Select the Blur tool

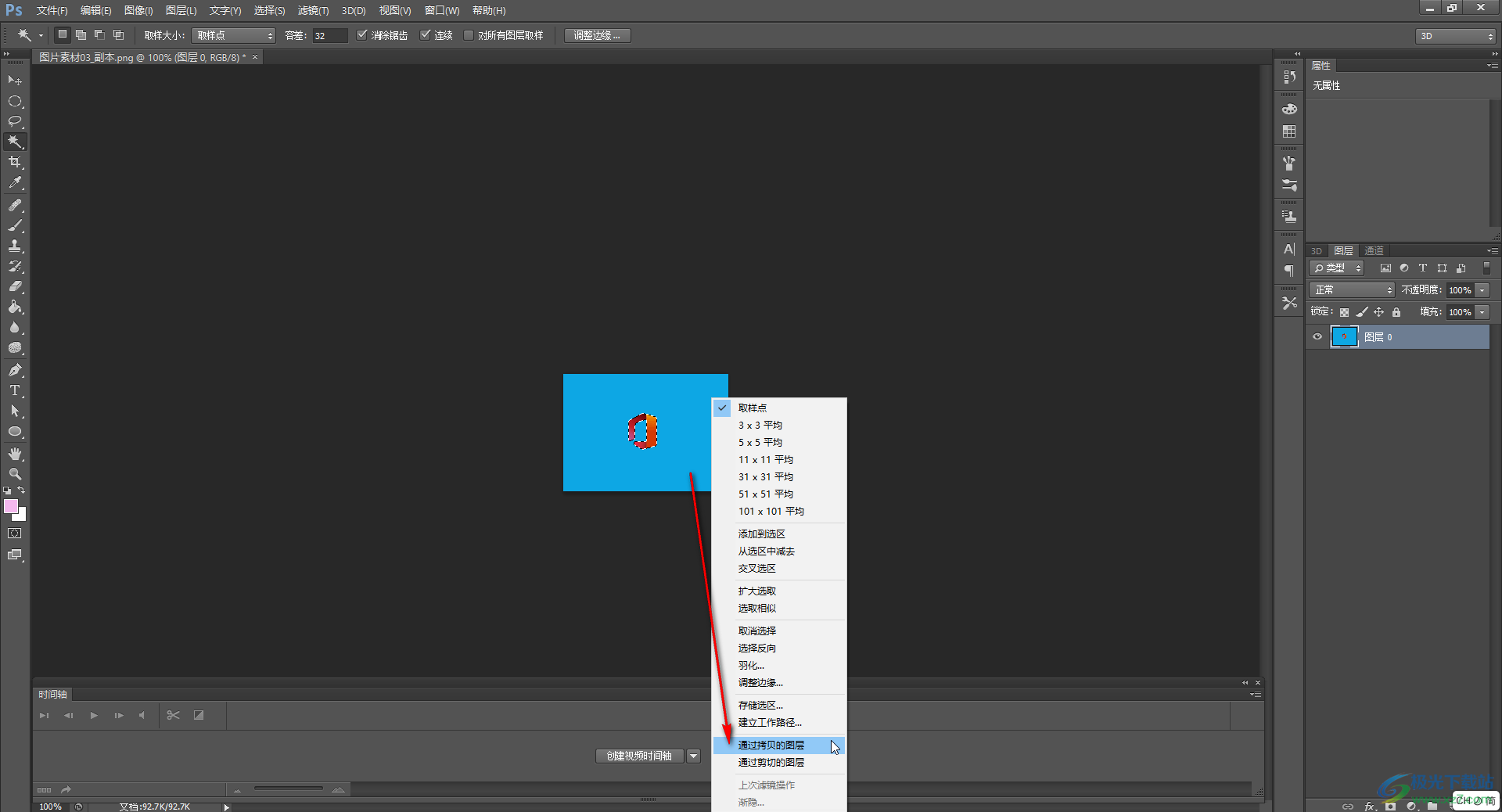coord(15,327)
